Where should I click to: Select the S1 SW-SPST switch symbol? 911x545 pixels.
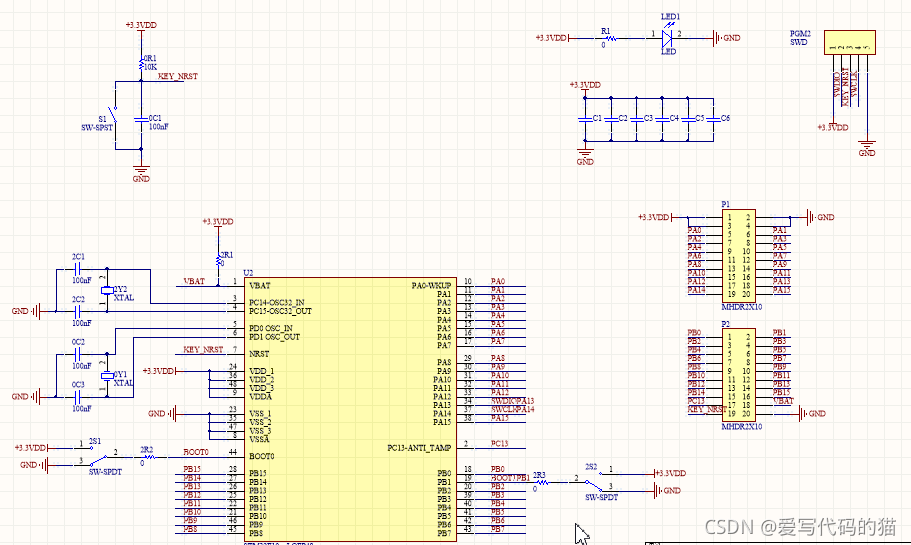click(116, 121)
